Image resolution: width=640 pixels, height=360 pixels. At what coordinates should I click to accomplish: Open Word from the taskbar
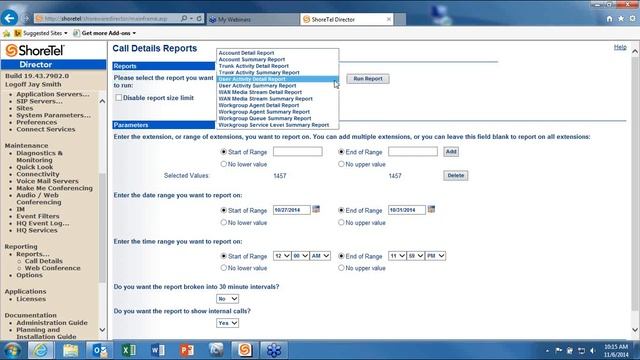pyautogui.click(x=158, y=350)
